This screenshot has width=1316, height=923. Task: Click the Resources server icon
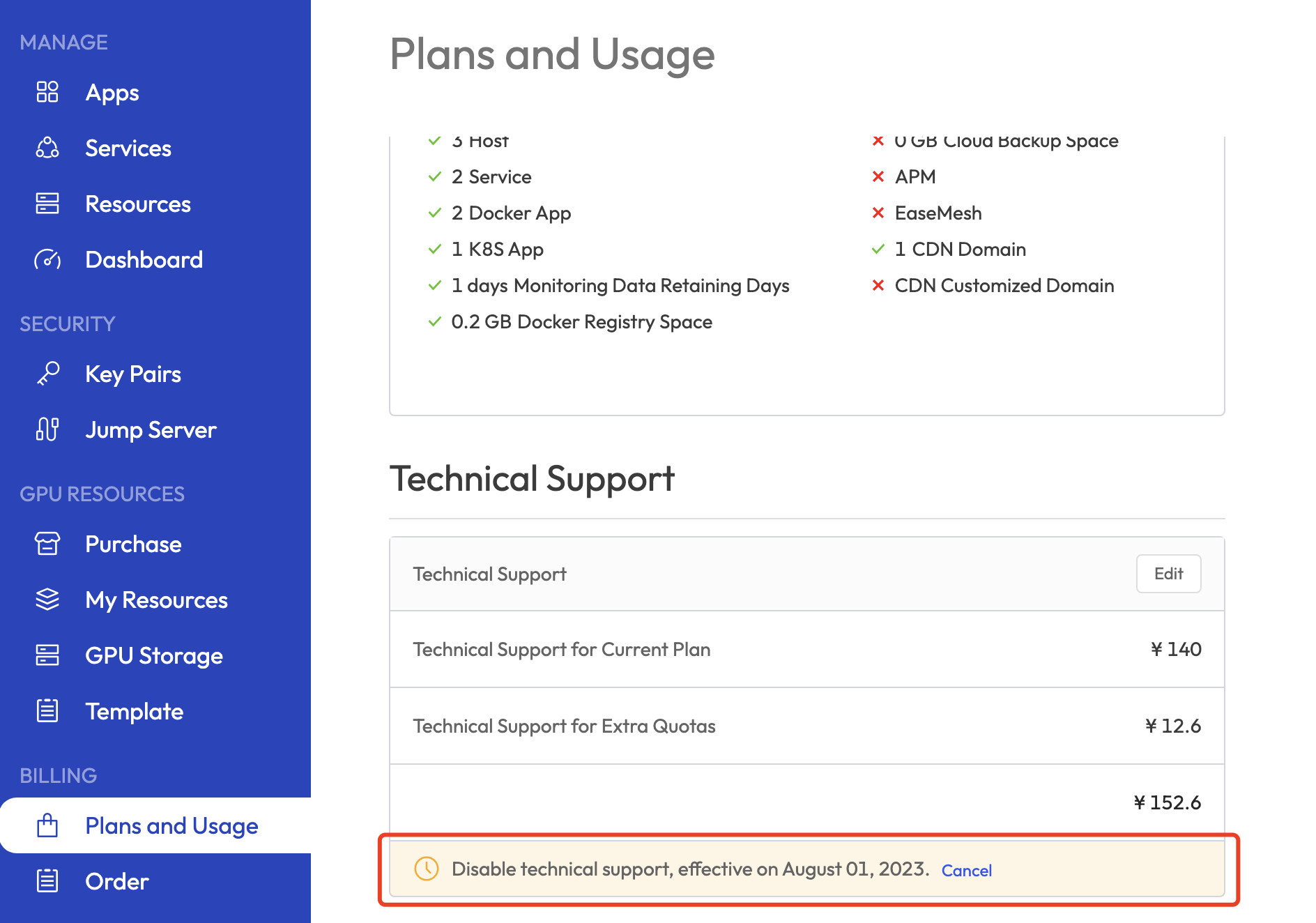coord(47,204)
